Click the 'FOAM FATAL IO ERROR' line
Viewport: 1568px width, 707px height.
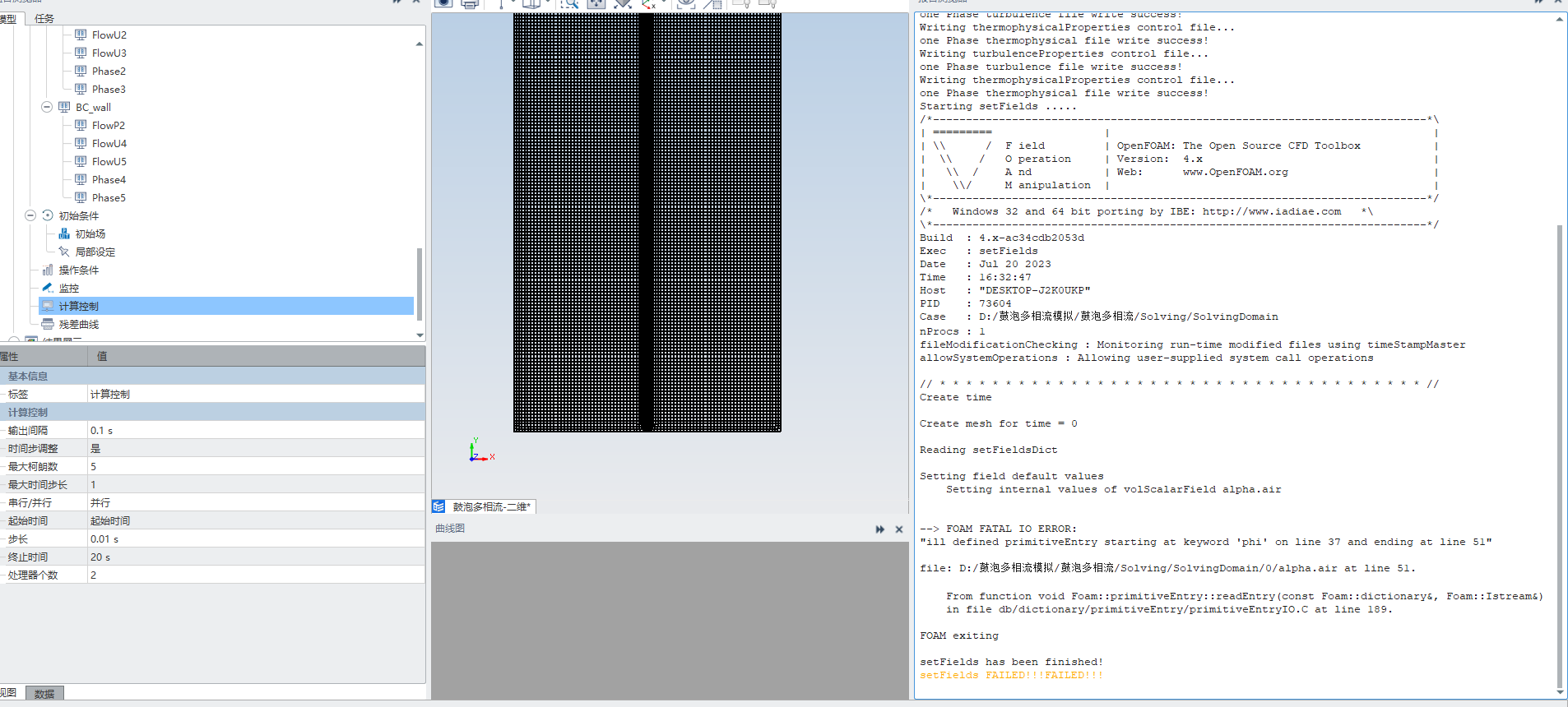coord(998,529)
